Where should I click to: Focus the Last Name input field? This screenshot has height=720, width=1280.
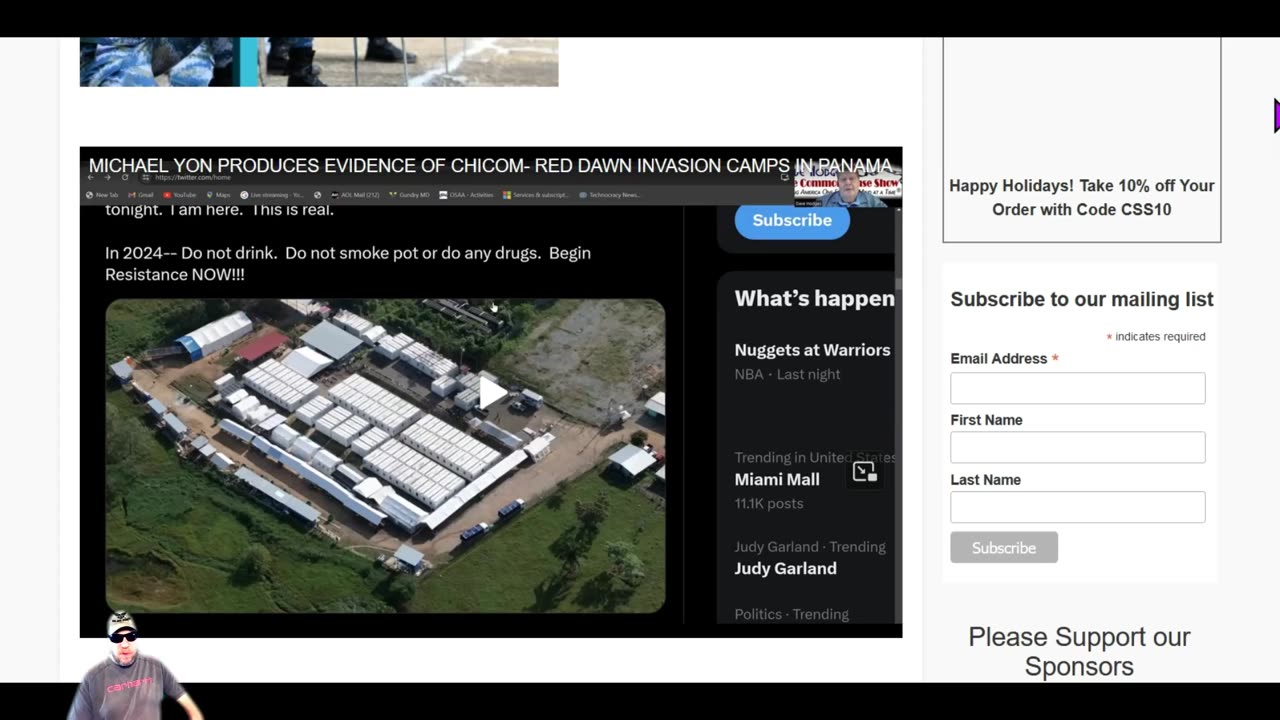point(1078,507)
